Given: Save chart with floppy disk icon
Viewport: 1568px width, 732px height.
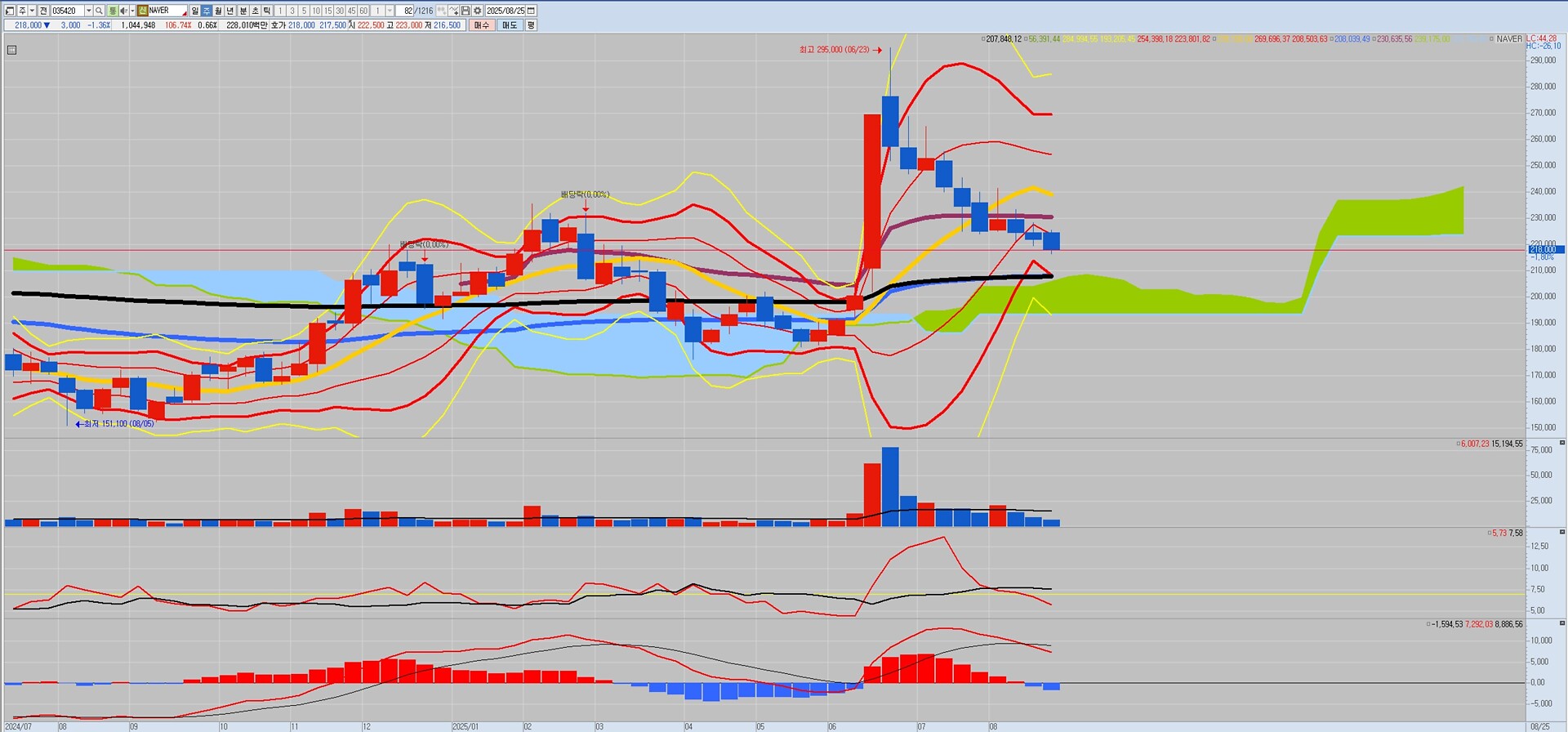Looking at the screenshot, I should click(465, 11).
